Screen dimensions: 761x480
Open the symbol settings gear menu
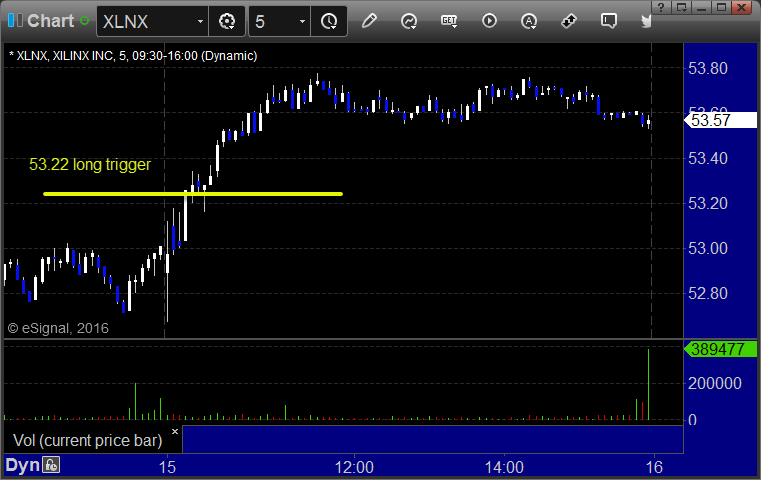point(227,21)
